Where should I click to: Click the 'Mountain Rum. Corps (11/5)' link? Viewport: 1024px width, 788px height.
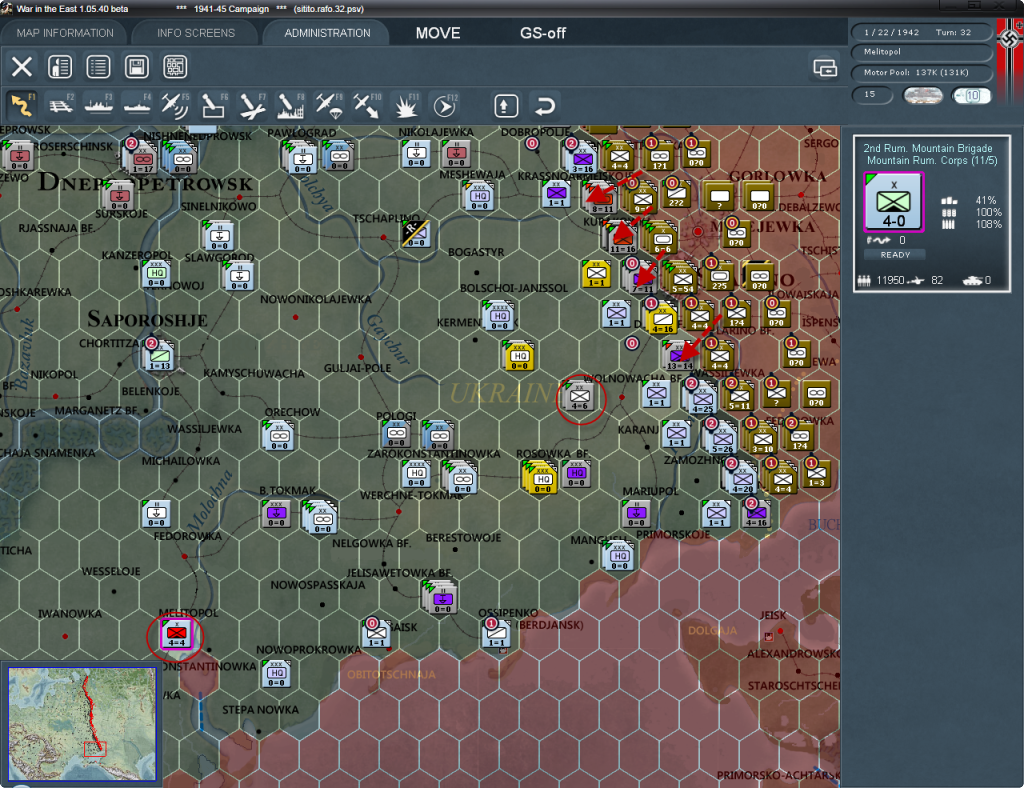click(932, 161)
